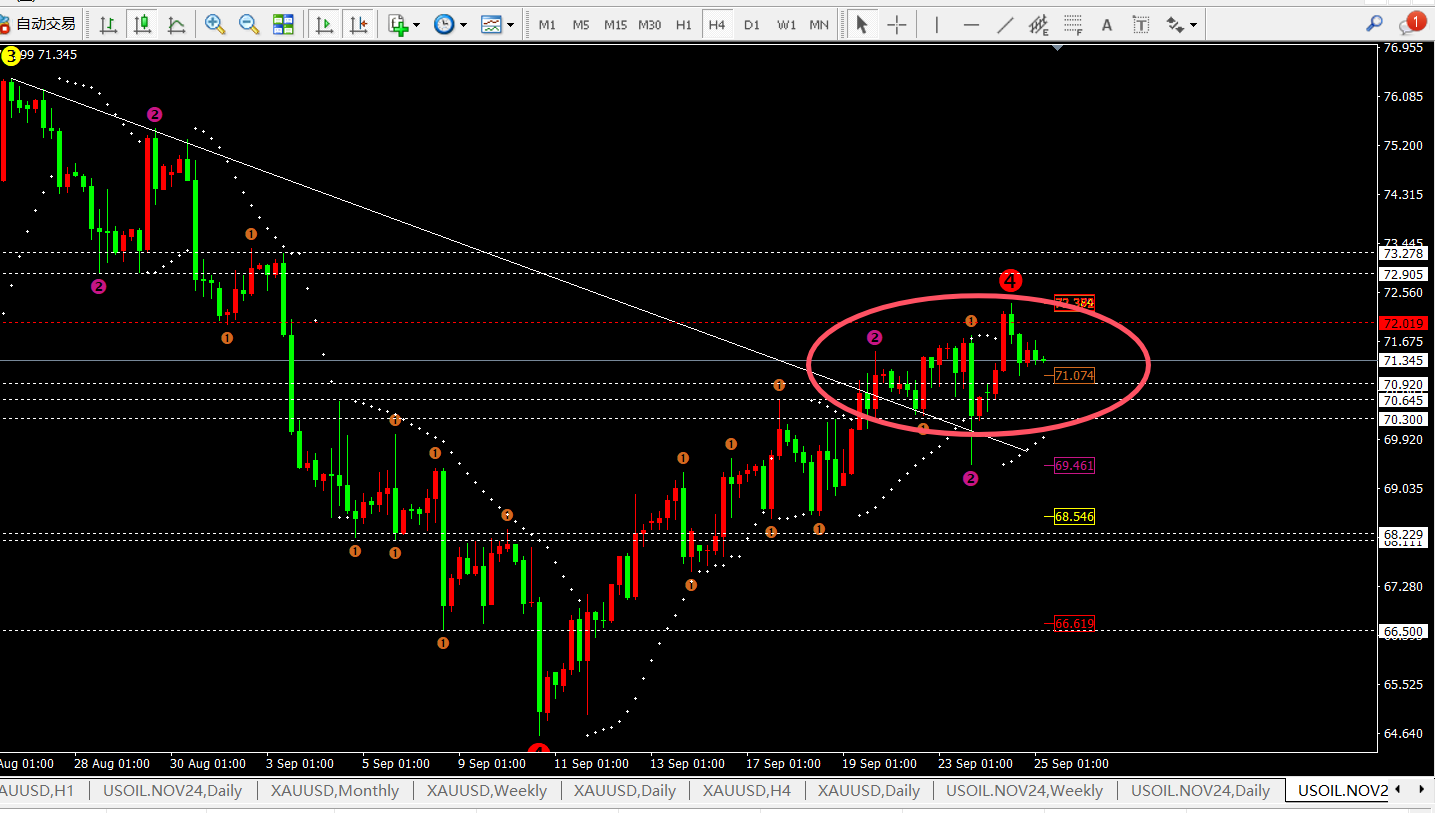Open the periods clock icon

pos(444,24)
